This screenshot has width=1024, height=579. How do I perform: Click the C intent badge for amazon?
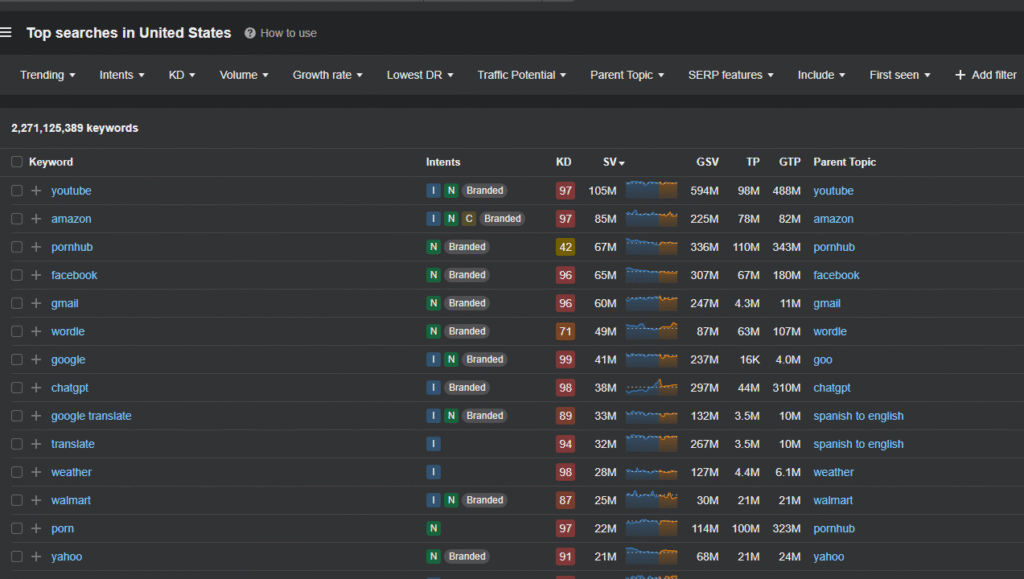[468, 219]
